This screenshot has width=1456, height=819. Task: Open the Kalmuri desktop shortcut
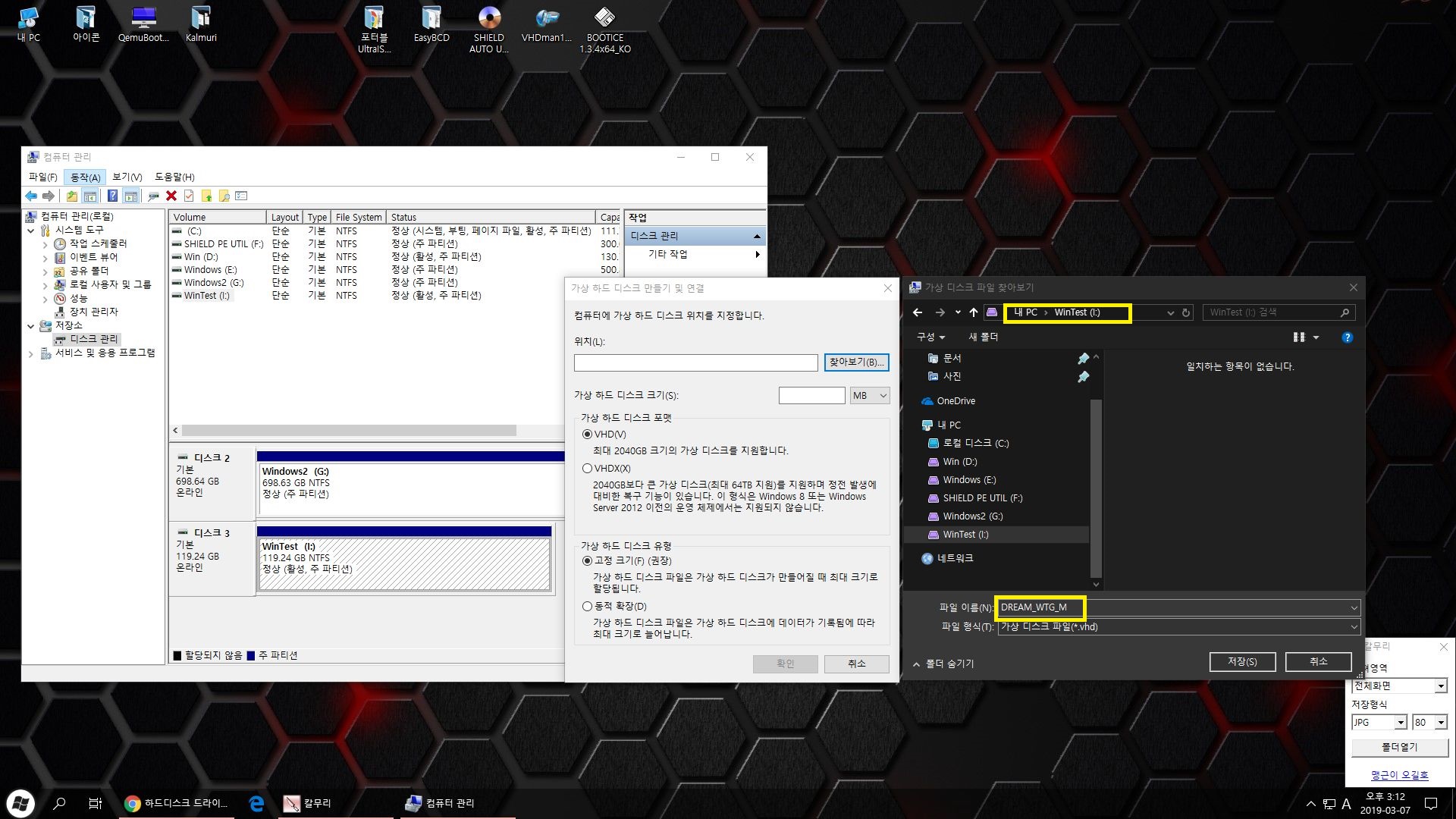tap(201, 25)
